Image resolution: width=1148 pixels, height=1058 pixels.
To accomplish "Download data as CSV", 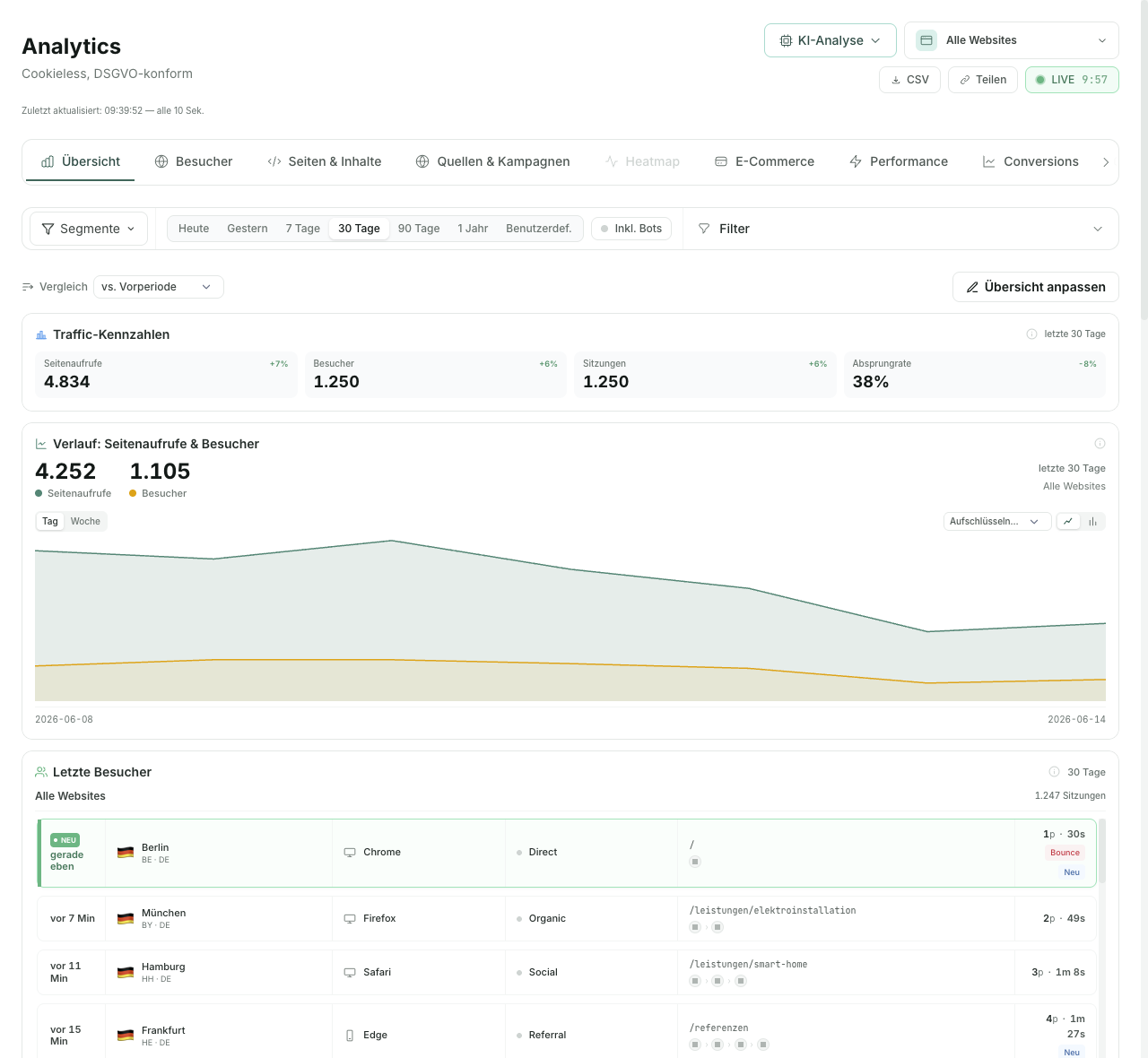I will [x=910, y=80].
